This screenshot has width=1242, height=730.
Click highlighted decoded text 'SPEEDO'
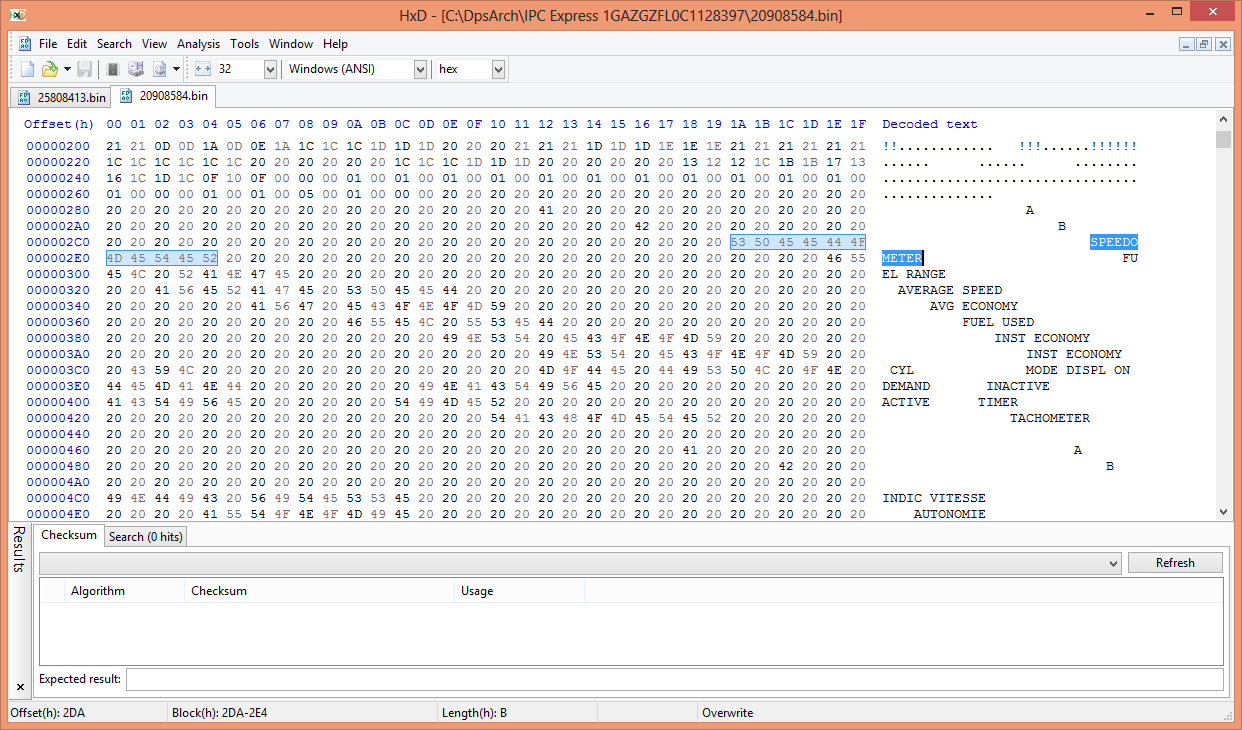click(x=1114, y=242)
